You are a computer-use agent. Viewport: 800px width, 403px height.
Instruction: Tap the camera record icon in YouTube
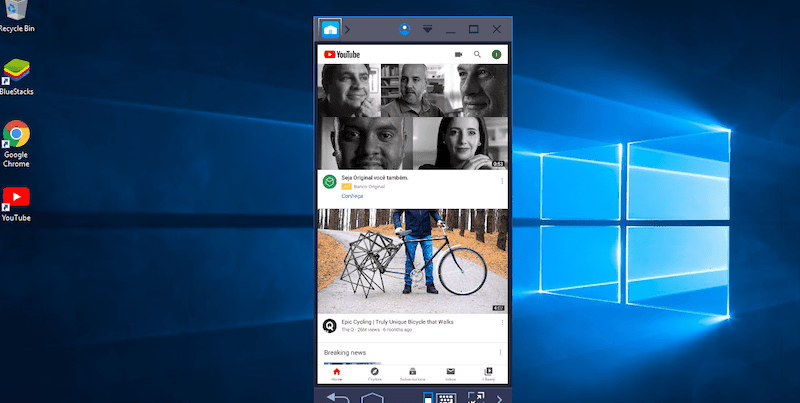click(458, 55)
